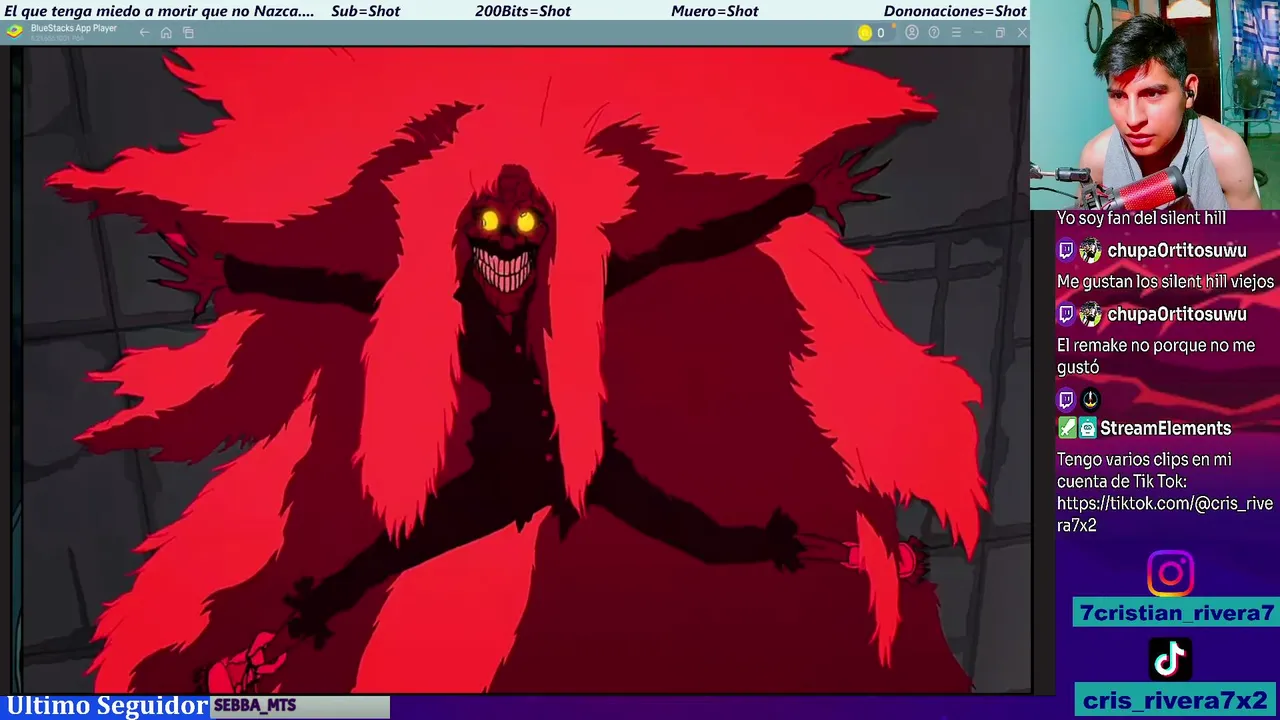1280x720 pixels.
Task: Click the '200Bits=Shot' banner text
Action: coord(523,11)
